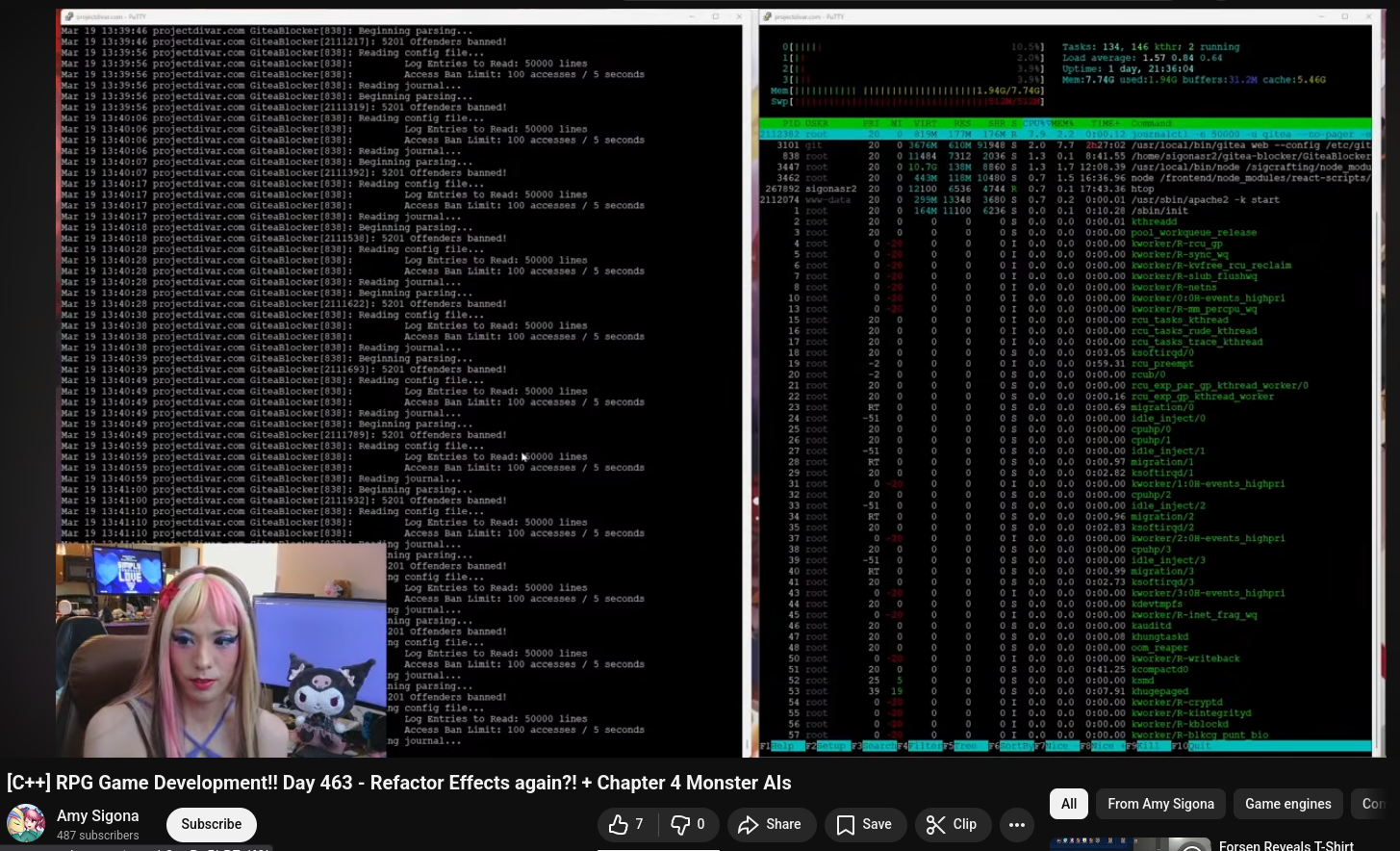
Task: Select the kthreadd process row
Action: tap(1065, 222)
